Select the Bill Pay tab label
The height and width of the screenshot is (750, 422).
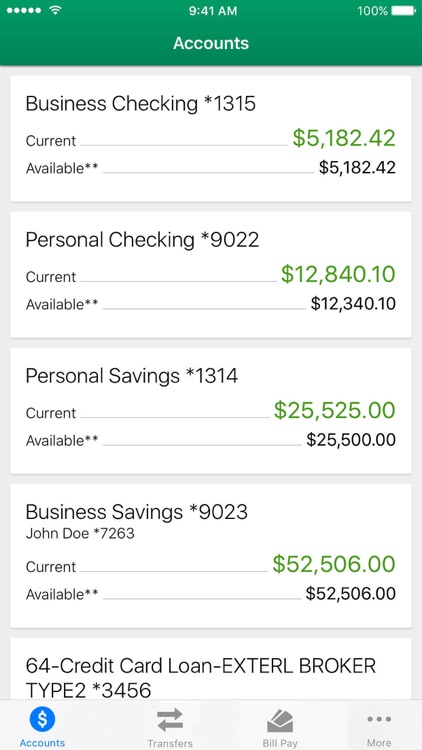[280, 743]
